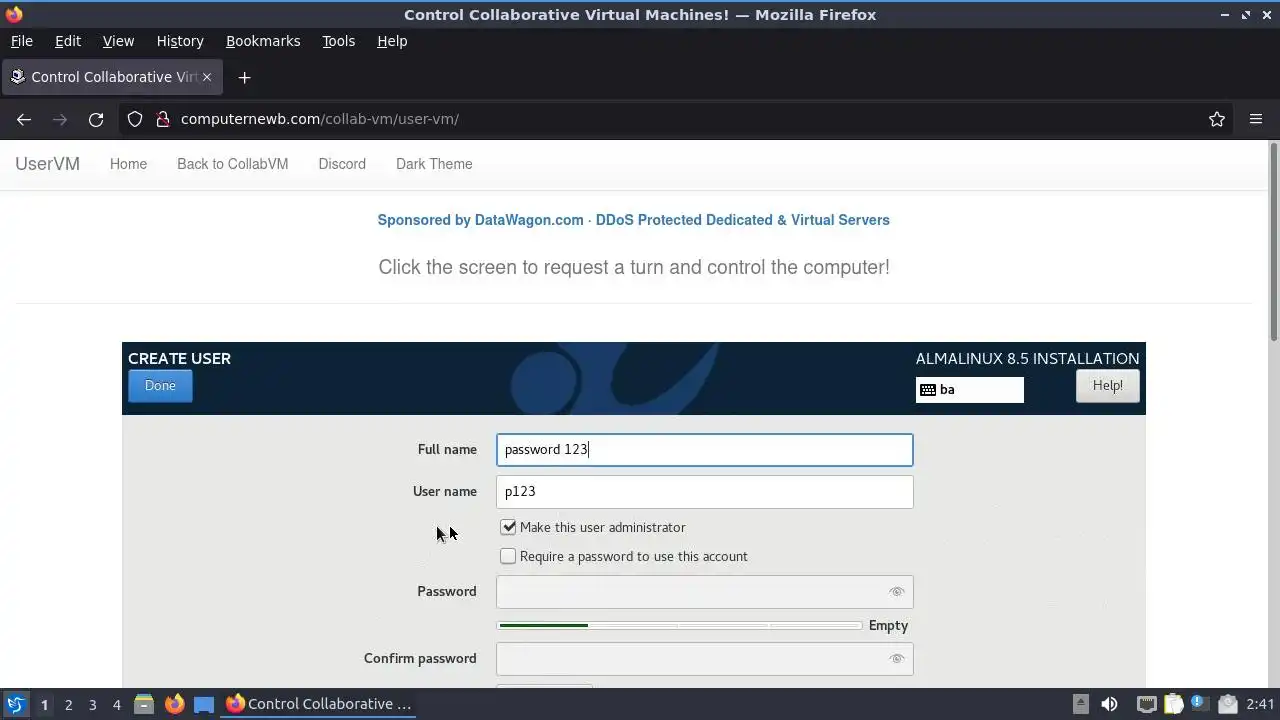Image resolution: width=1280 pixels, height=720 pixels.
Task: Click the taskbar clock showing 2:41
Action: (x=1260, y=704)
